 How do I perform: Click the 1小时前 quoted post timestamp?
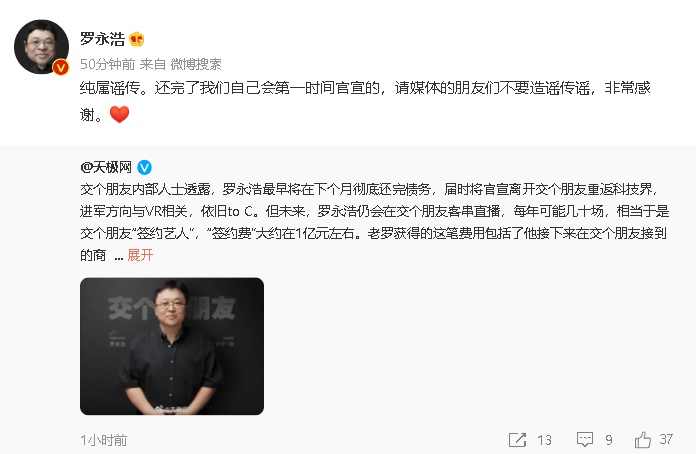pyautogui.click(x=103, y=440)
